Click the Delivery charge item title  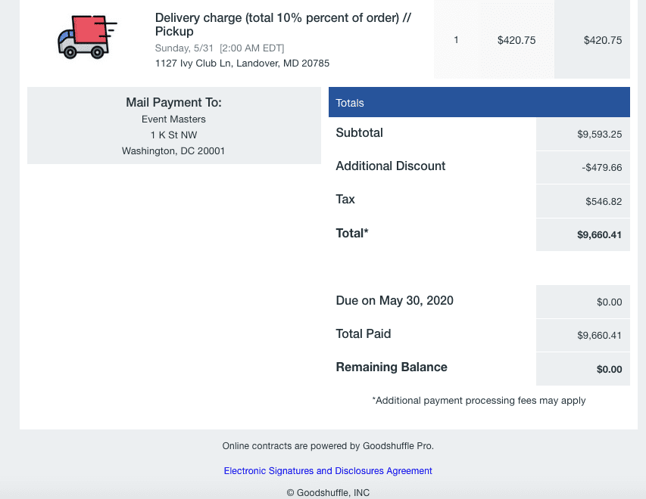(x=283, y=24)
